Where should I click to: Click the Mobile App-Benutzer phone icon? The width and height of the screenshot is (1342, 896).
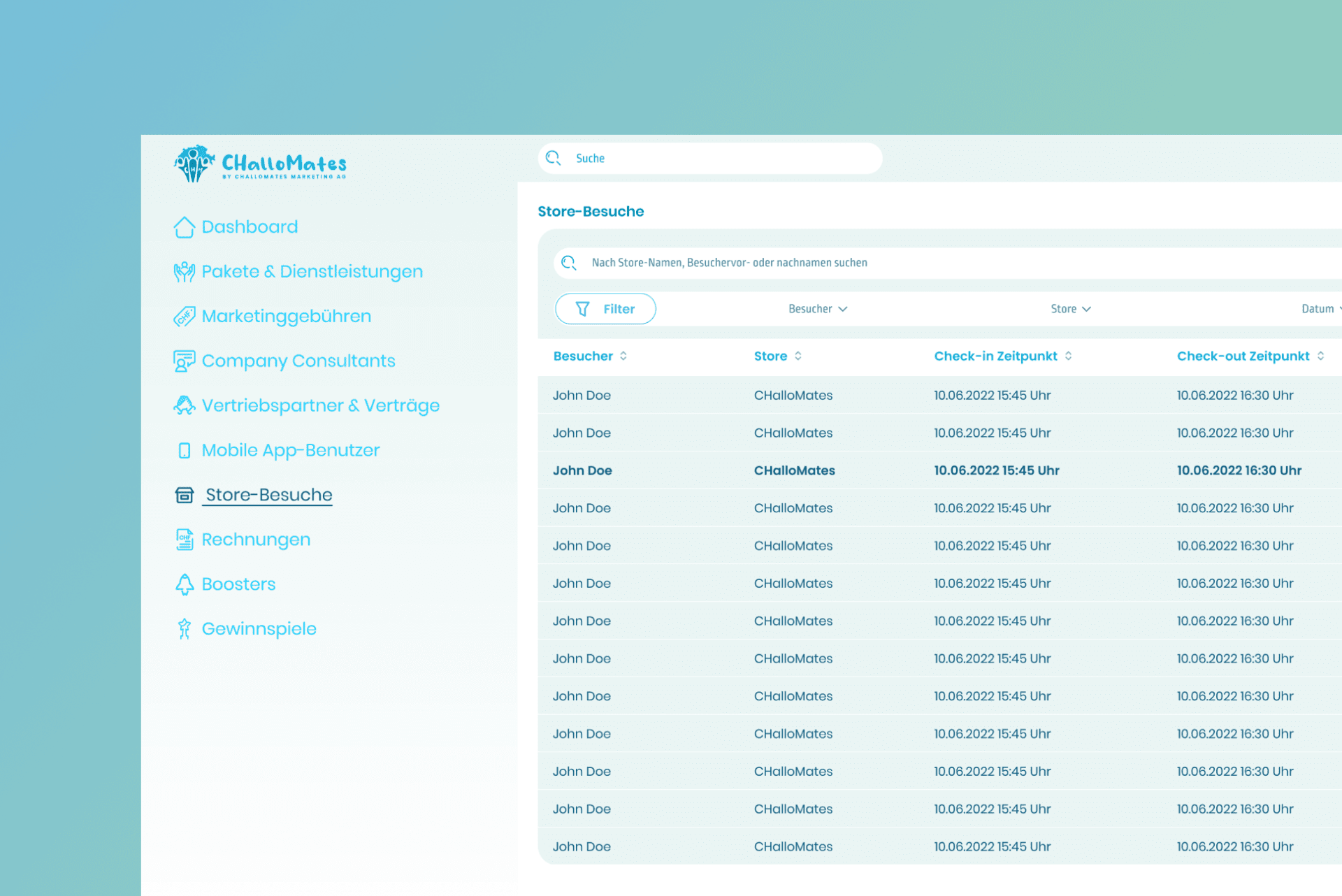[x=184, y=451]
